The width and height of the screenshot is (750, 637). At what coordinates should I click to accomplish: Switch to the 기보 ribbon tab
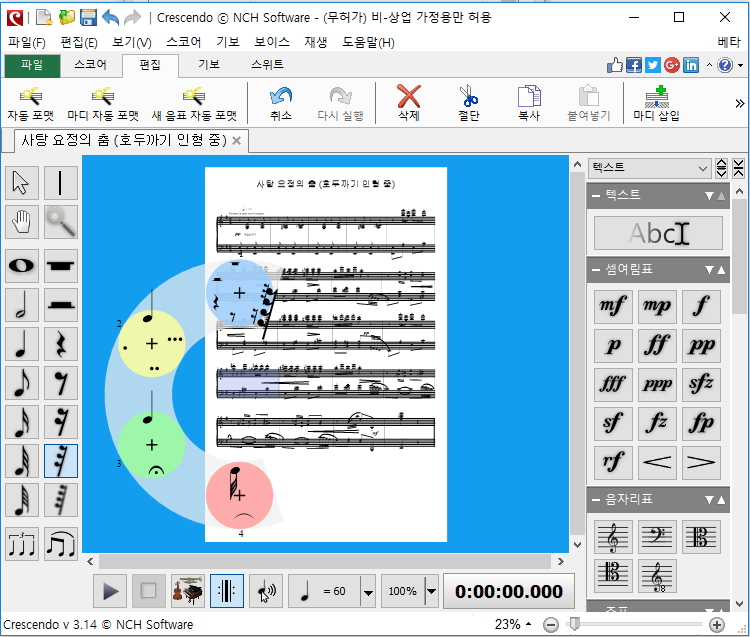209,65
